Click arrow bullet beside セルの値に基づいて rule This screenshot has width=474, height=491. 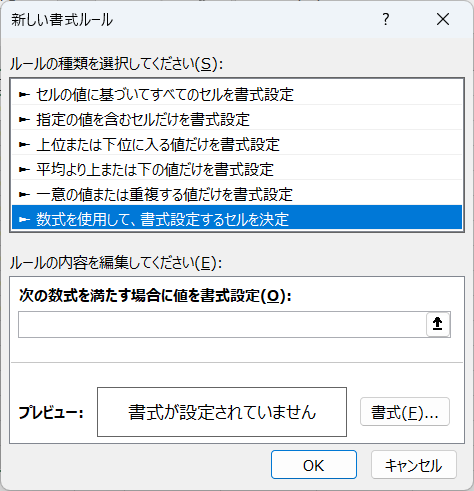click(24, 95)
